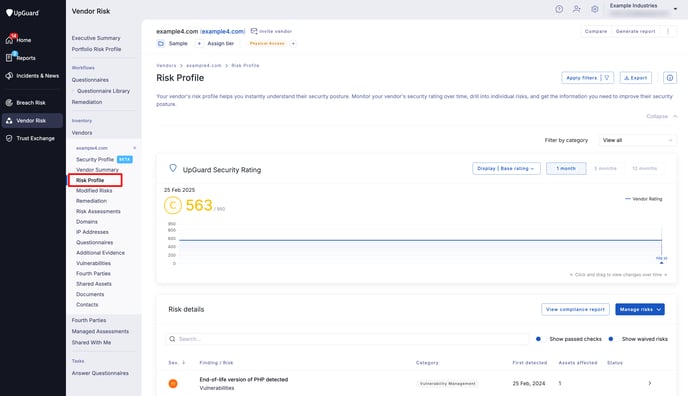Click the Home icon in sidebar
This screenshot has width=688, height=396.
pos(9,40)
